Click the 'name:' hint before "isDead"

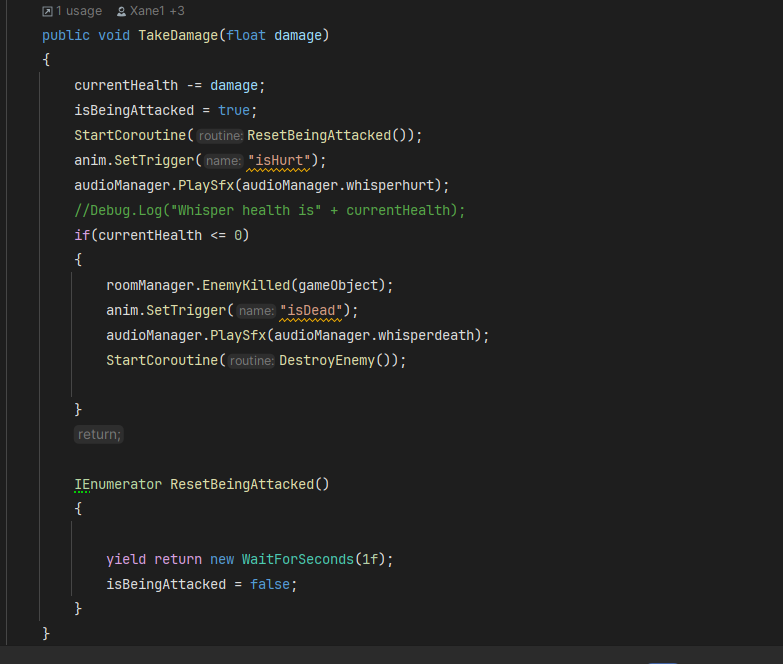tap(256, 311)
